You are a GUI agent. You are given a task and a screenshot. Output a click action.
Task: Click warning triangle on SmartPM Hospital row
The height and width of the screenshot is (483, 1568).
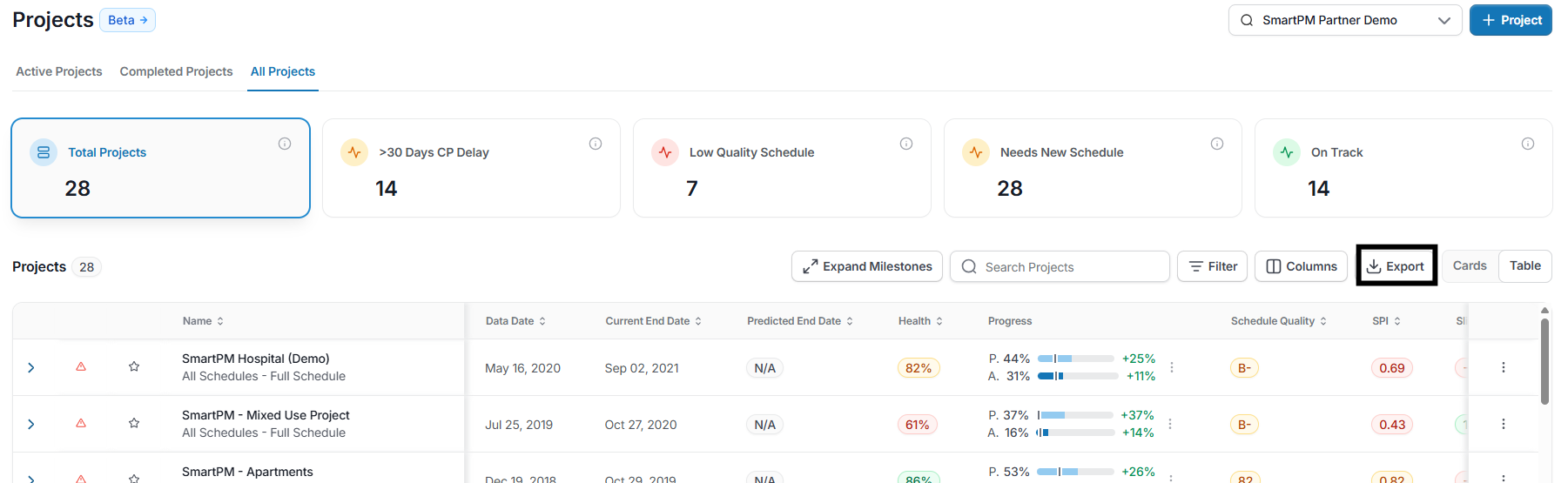[81, 367]
